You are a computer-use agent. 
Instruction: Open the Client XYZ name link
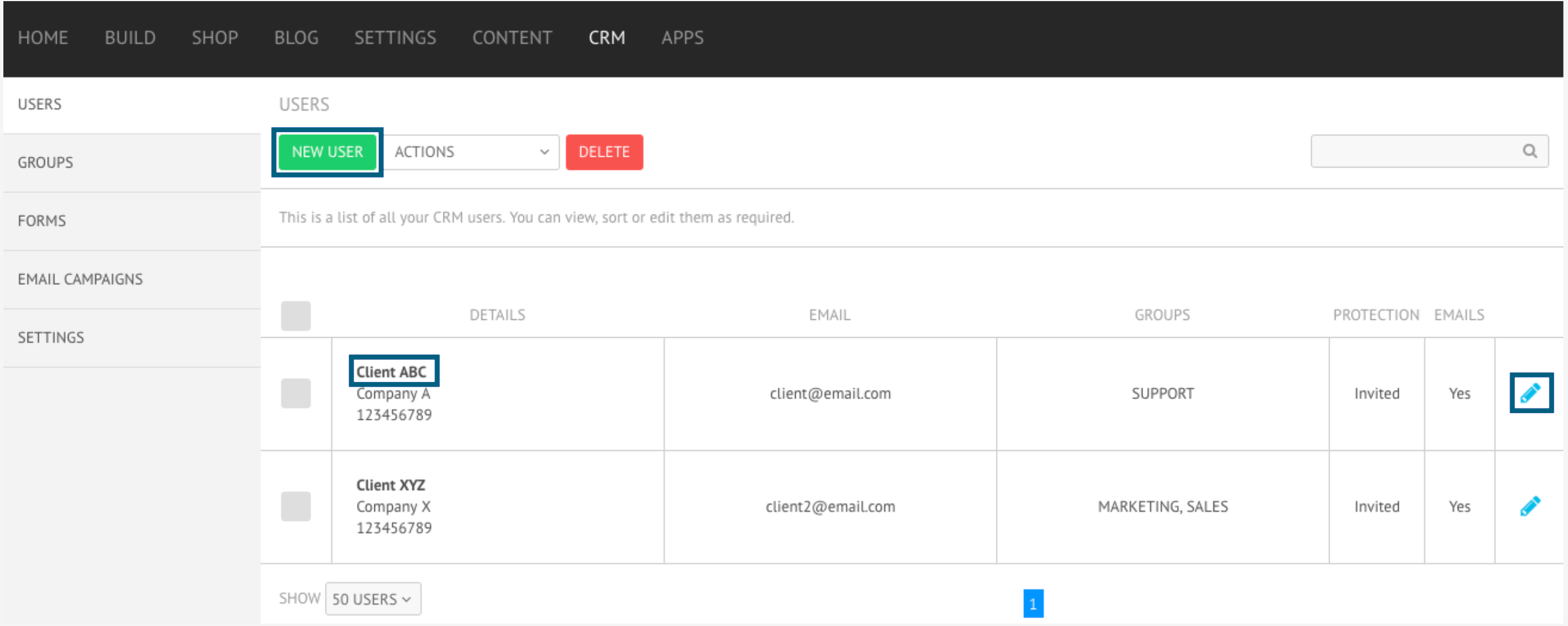pos(391,485)
